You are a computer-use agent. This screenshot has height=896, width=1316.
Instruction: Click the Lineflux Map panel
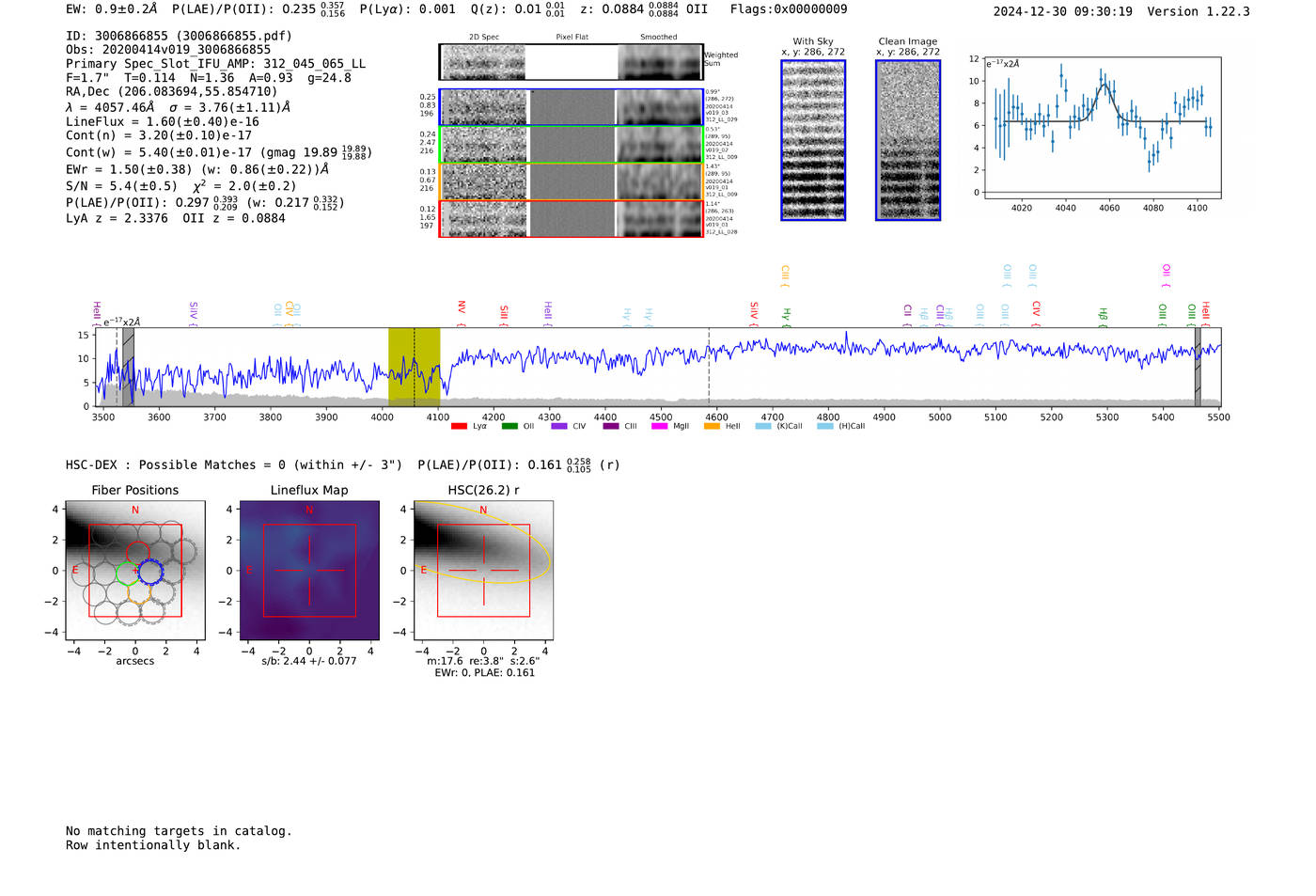click(x=309, y=571)
